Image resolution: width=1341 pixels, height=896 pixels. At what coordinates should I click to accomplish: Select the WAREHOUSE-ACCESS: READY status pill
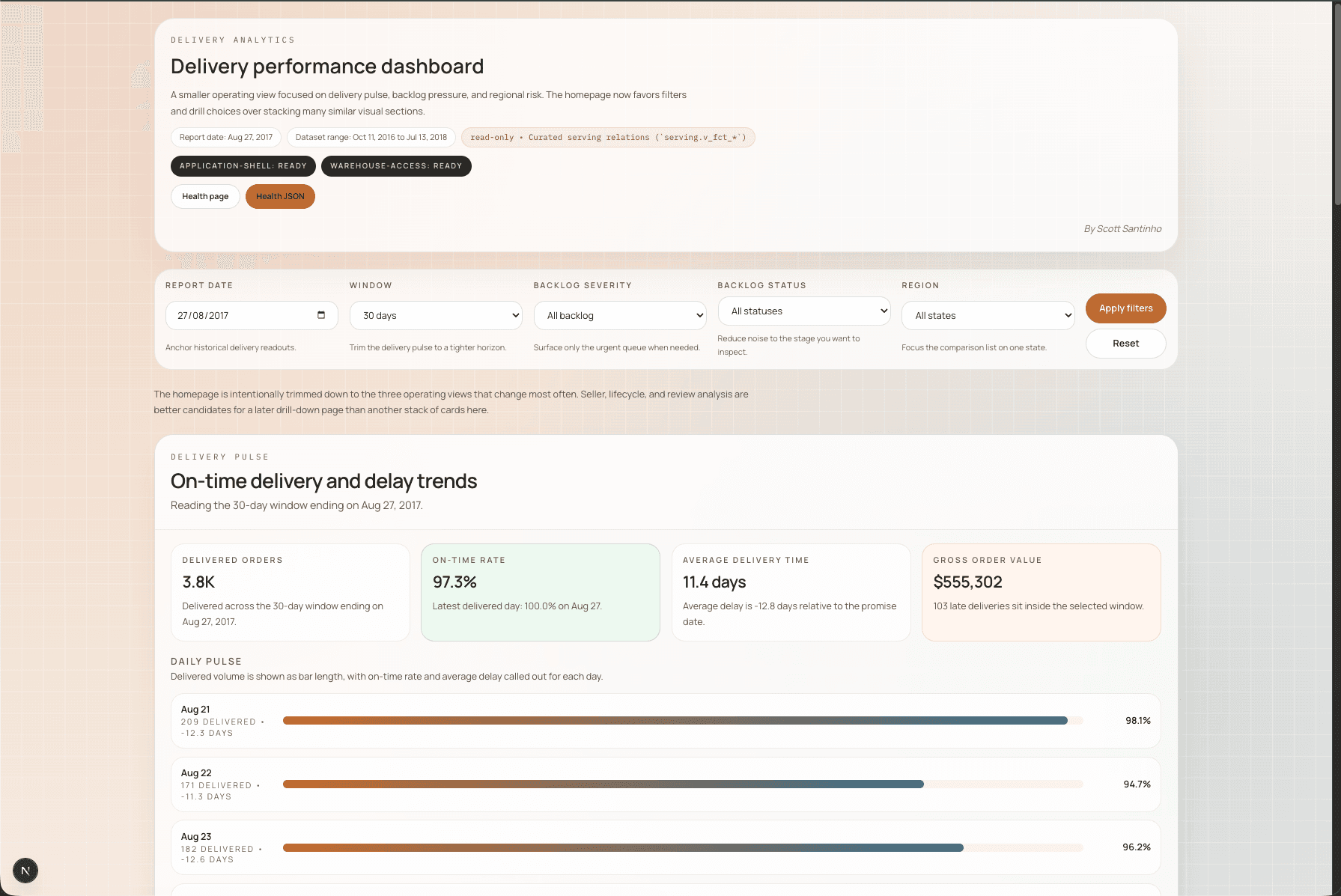click(x=396, y=165)
